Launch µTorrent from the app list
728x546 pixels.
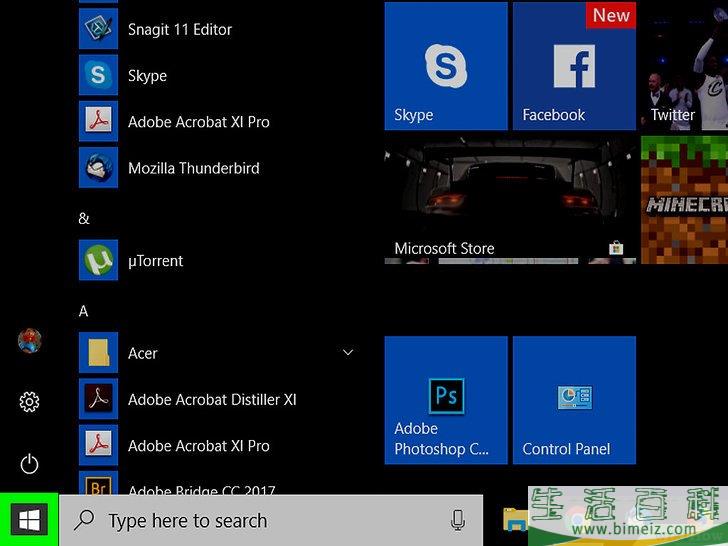coord(155,261)
